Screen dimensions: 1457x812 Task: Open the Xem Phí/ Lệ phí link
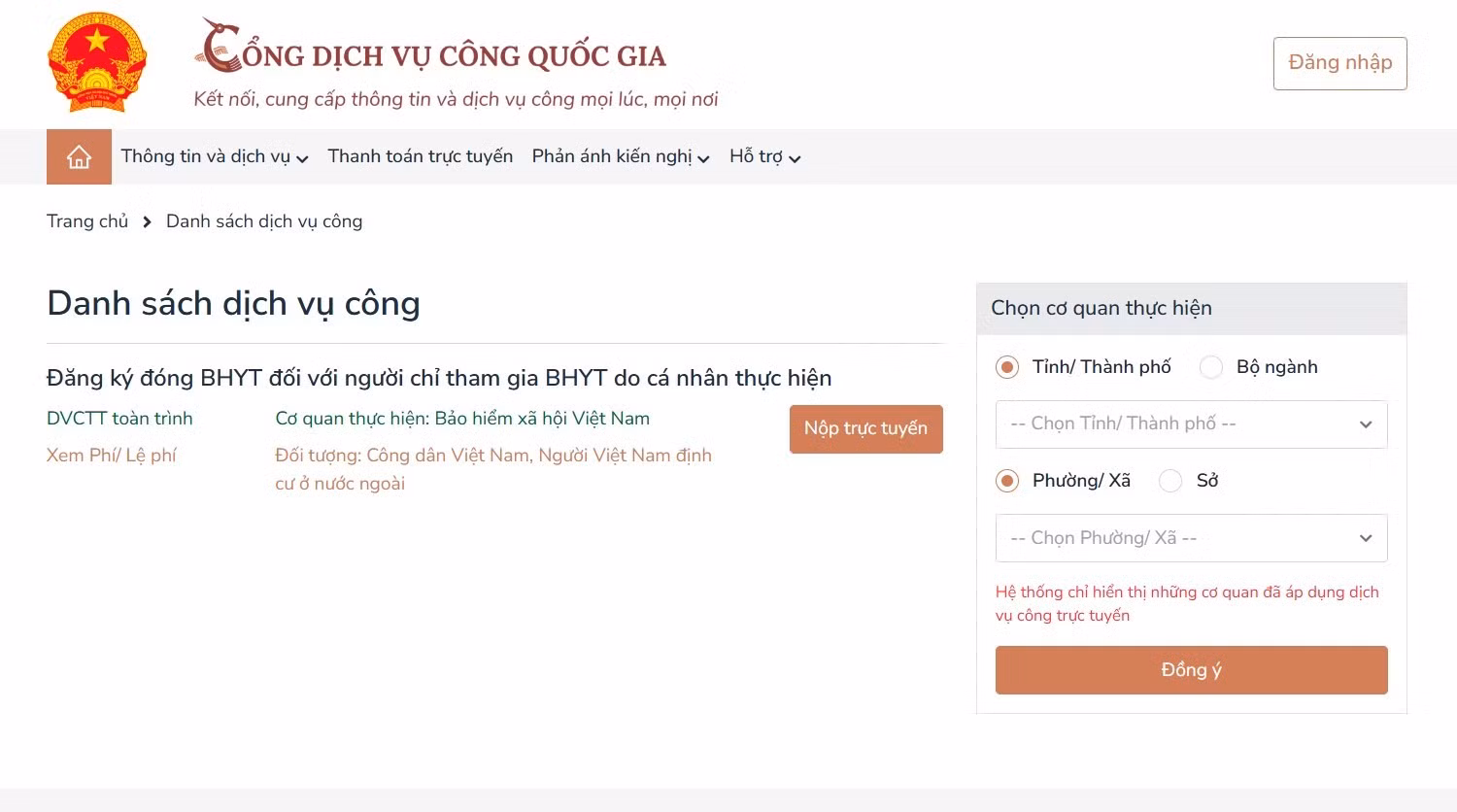point(112,456)
